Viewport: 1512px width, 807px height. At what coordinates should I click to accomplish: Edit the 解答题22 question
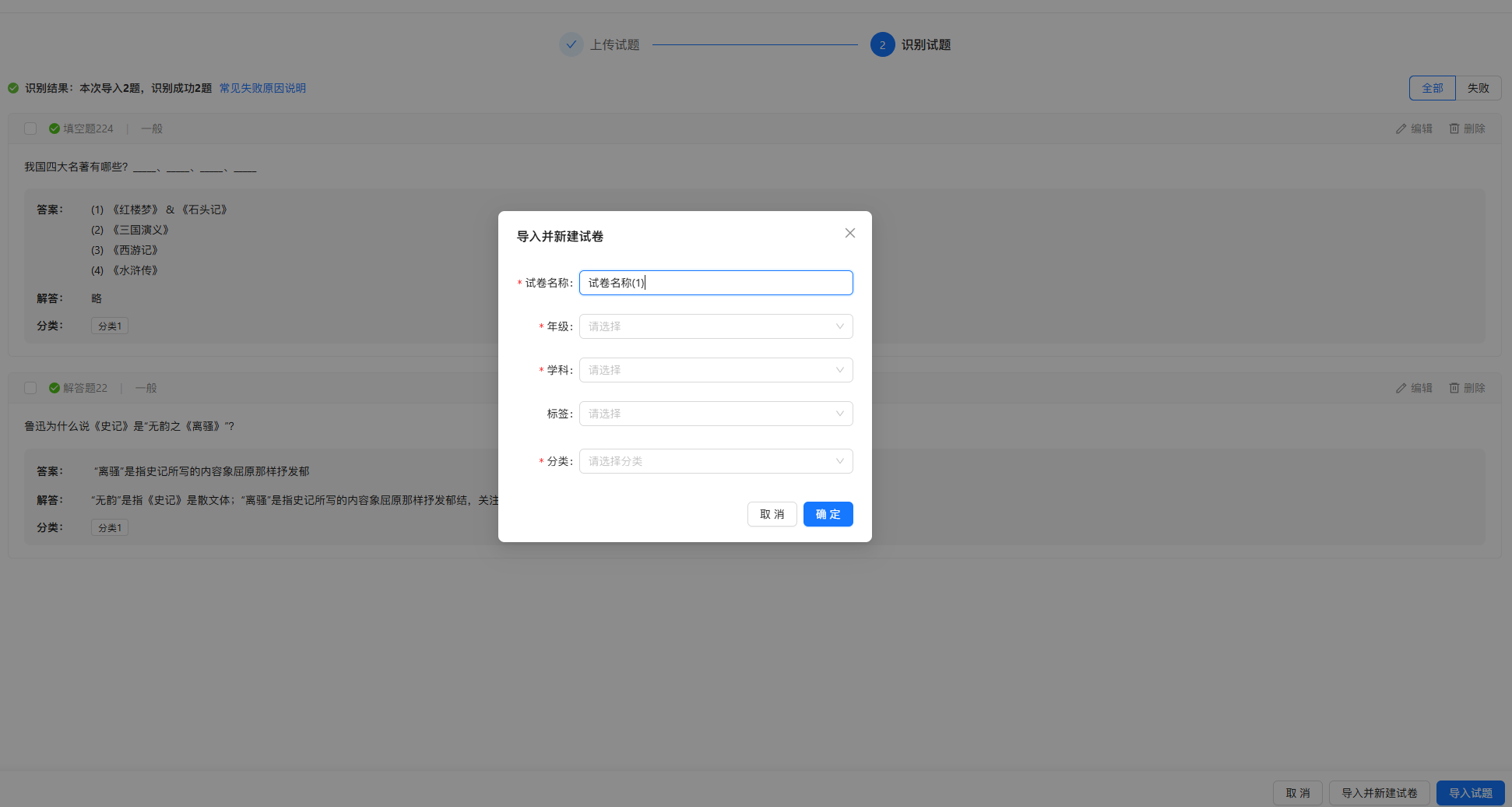pos(1414,388)
